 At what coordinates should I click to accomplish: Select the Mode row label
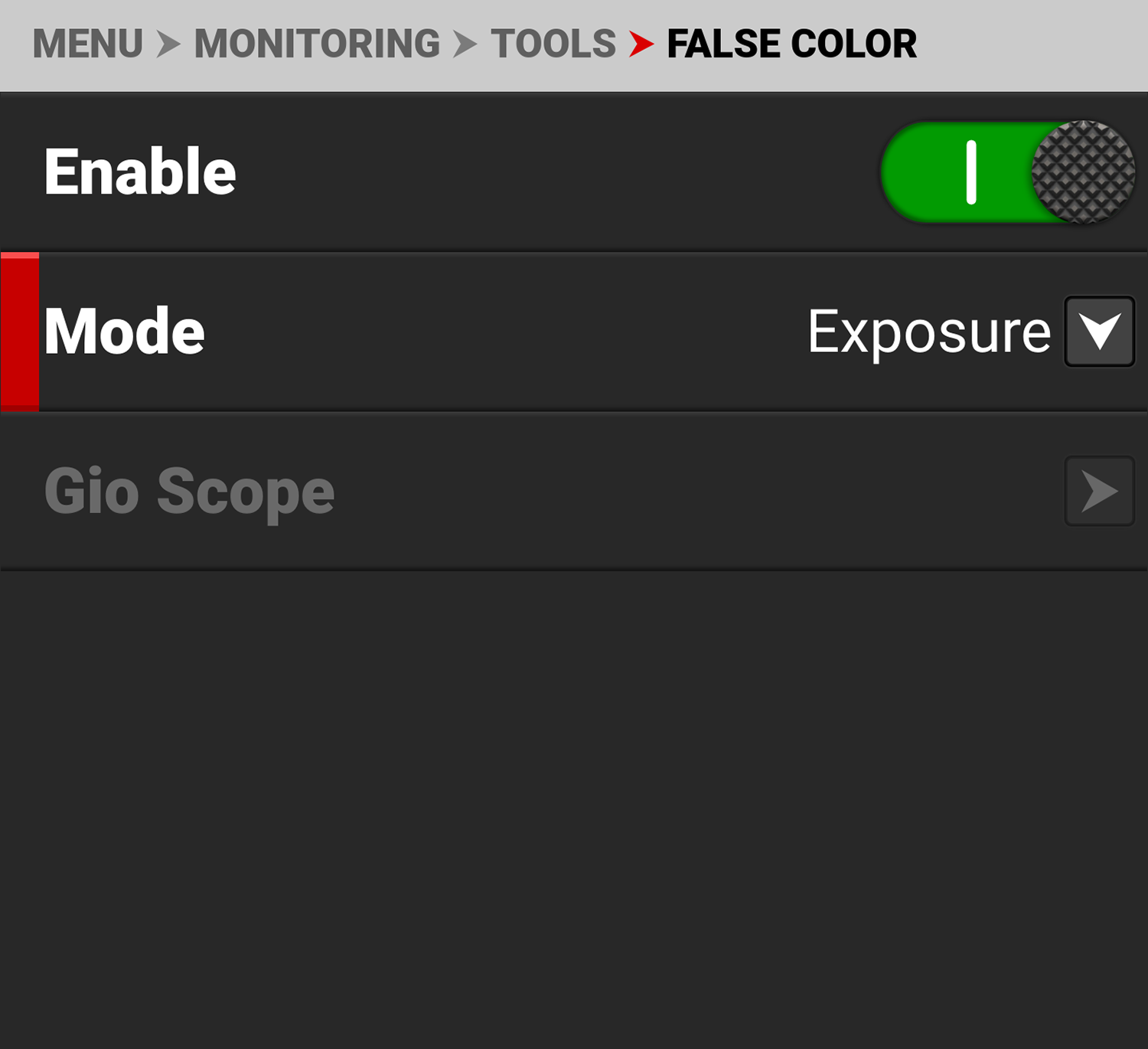pos(126,331)
